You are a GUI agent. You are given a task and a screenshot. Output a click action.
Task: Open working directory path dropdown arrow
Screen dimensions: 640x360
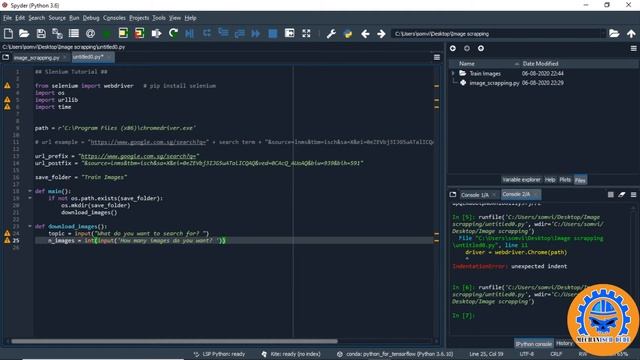[602, 33]
